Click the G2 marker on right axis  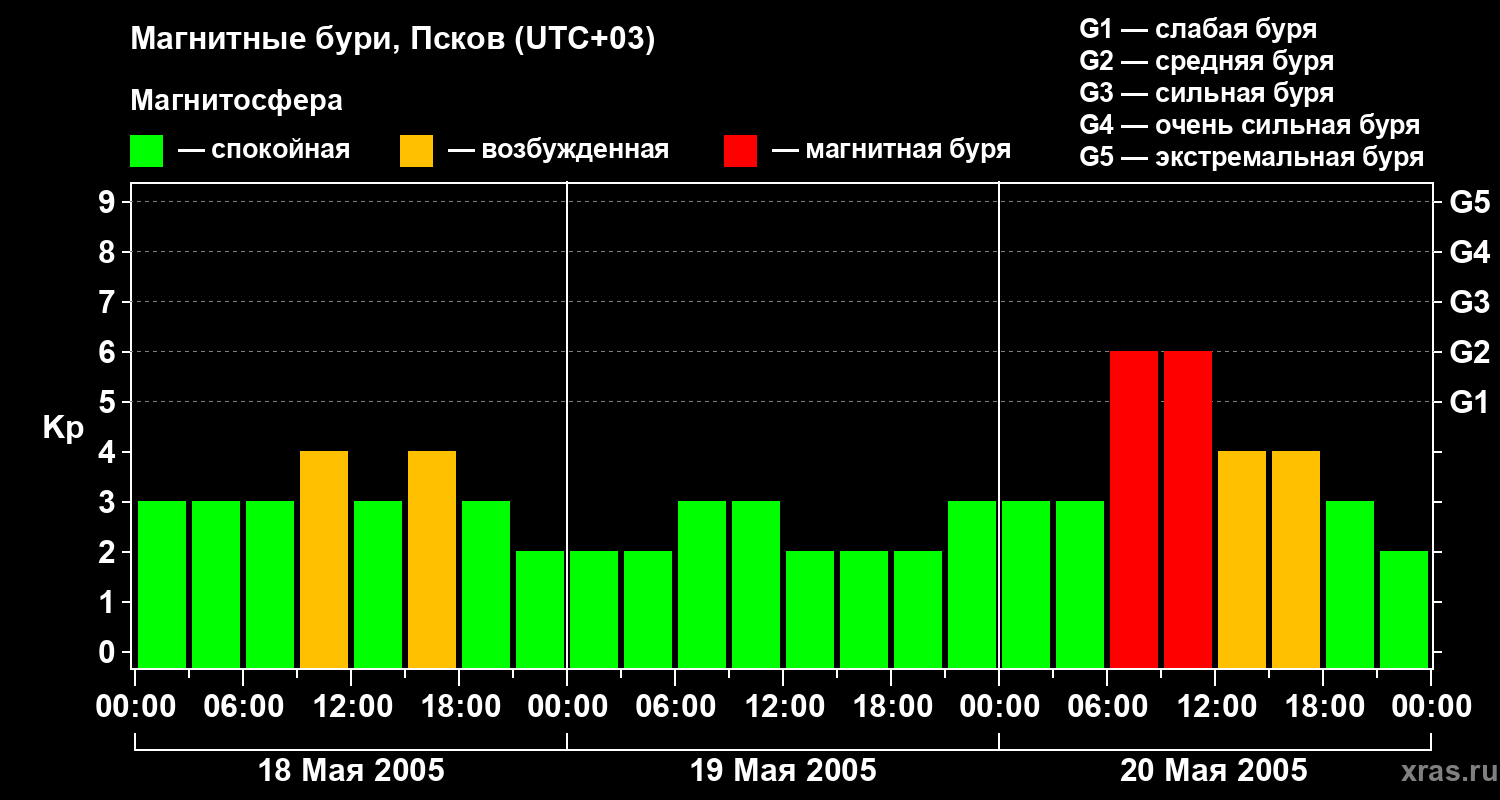[1469, 352]
